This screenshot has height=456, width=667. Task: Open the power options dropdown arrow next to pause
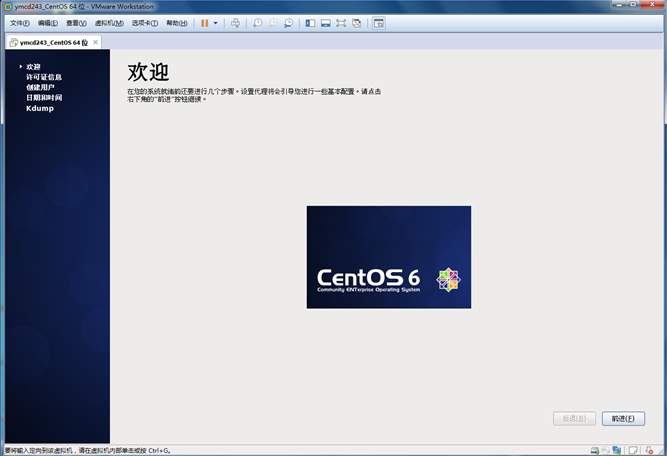click(215, 23)
